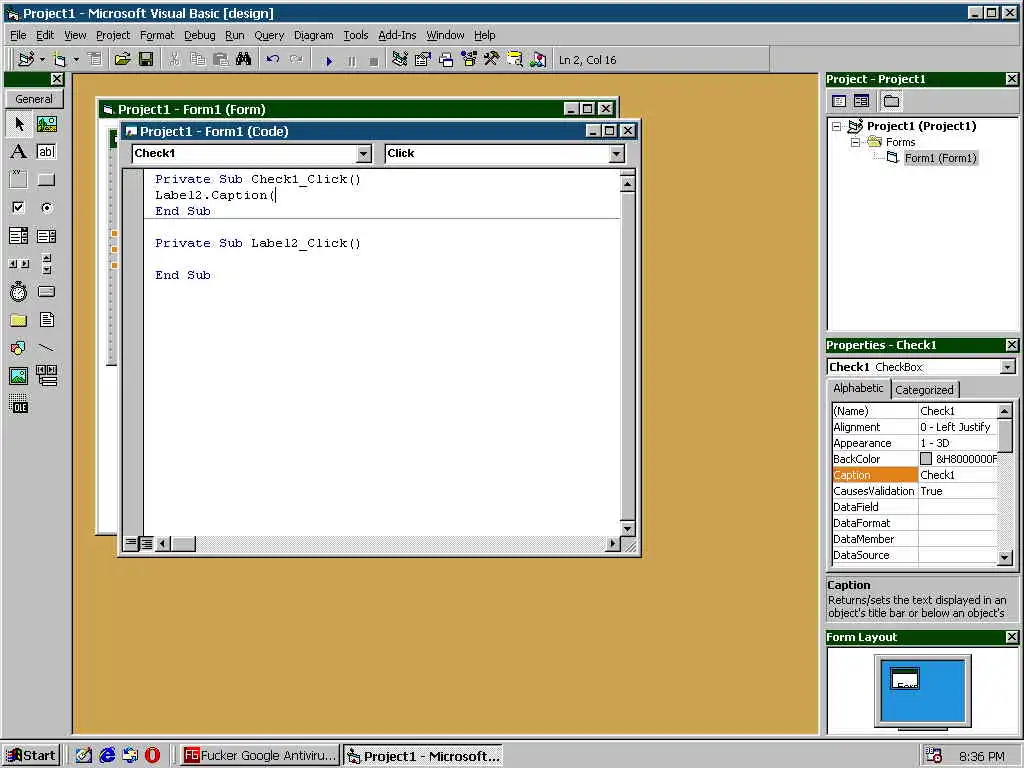The height and width of the screenshot is (768, 1024).
Task: Switch to the Categorized tab
Action: [x=924, y=390]
